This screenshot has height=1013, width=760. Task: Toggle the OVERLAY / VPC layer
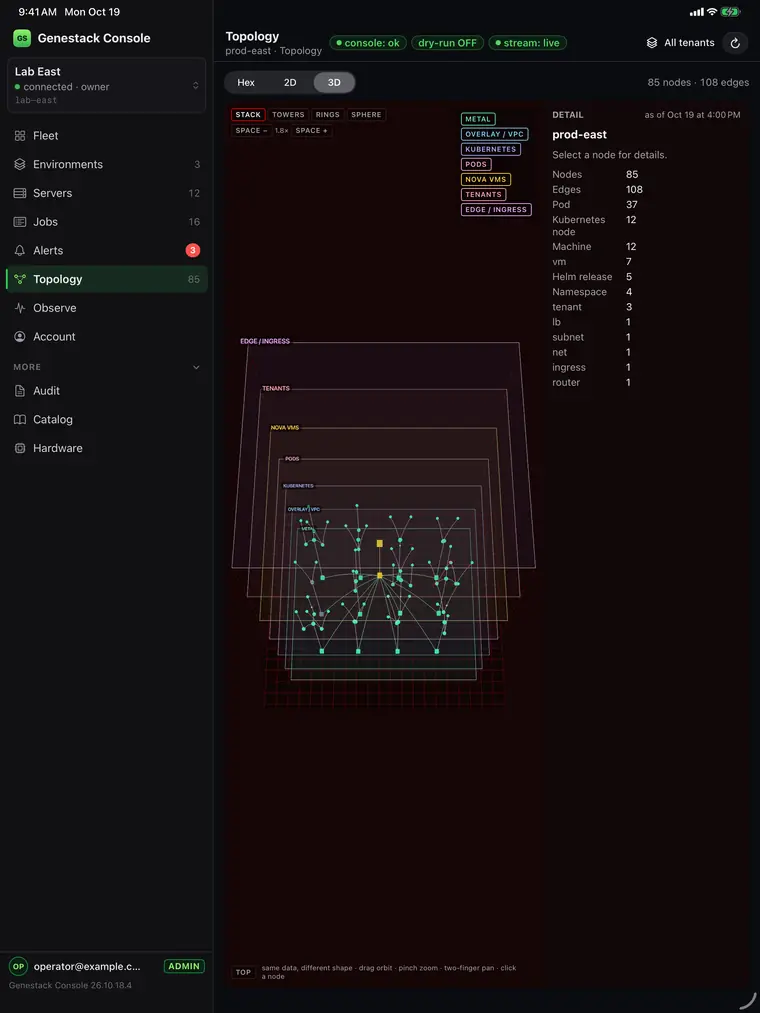tap(494, 134)
